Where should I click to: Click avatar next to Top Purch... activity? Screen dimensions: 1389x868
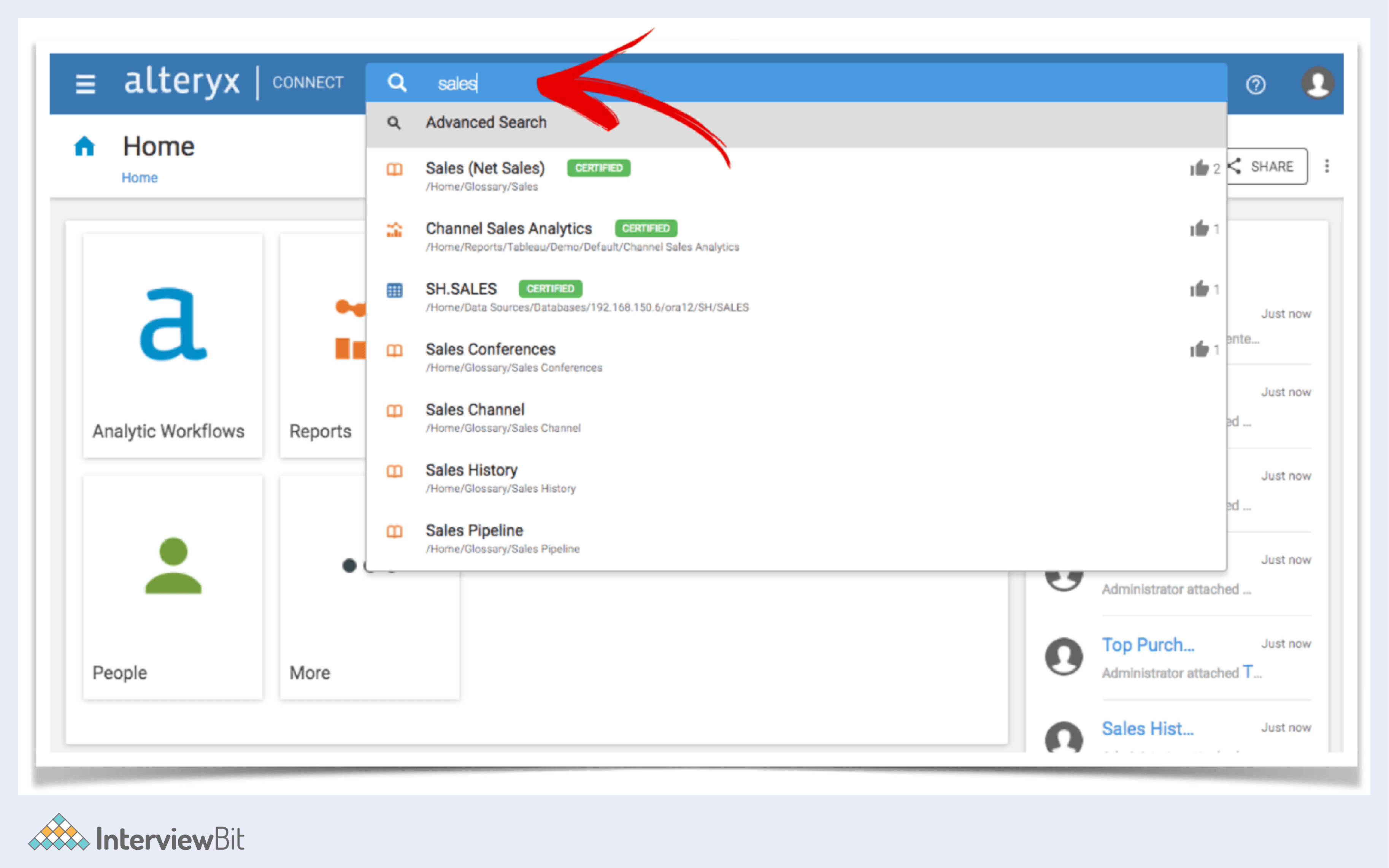click(1064, 657)
